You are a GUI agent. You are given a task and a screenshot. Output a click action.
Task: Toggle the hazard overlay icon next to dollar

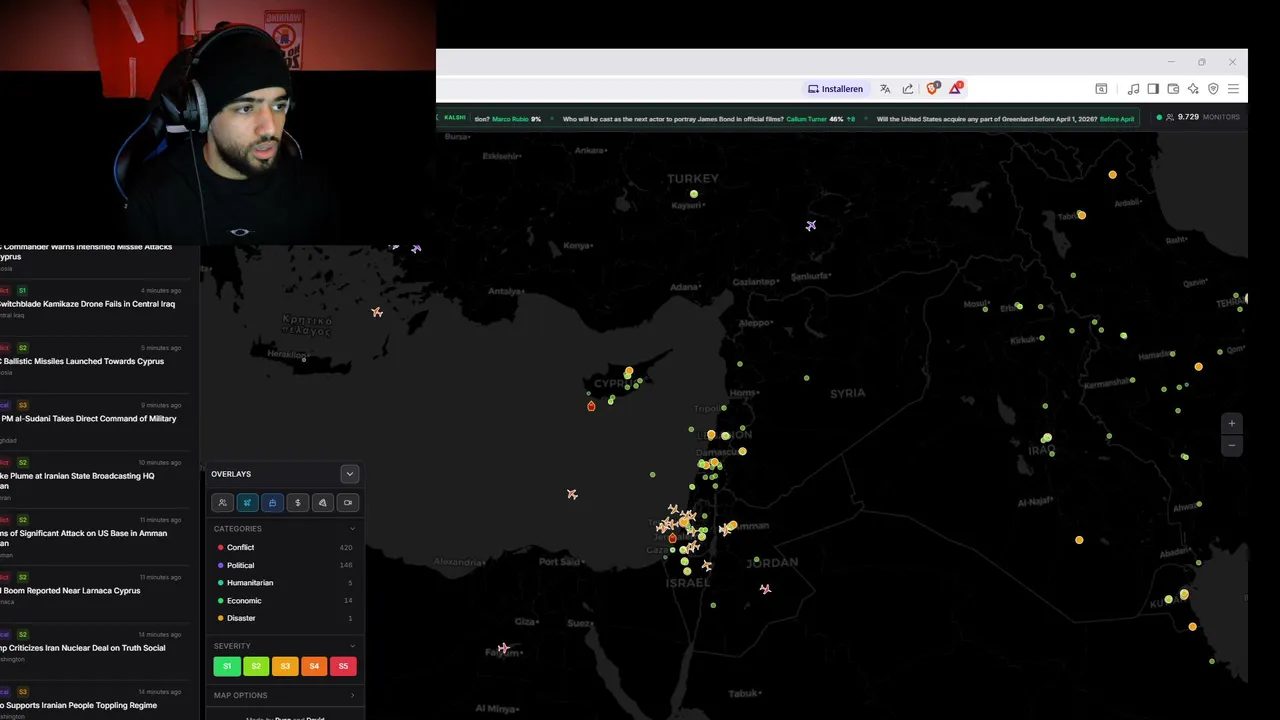coord(322,503)
